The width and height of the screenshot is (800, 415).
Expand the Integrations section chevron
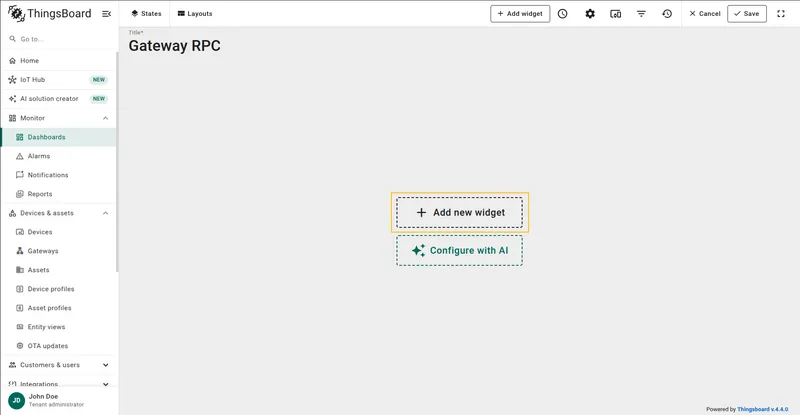[x=106, y=384]
